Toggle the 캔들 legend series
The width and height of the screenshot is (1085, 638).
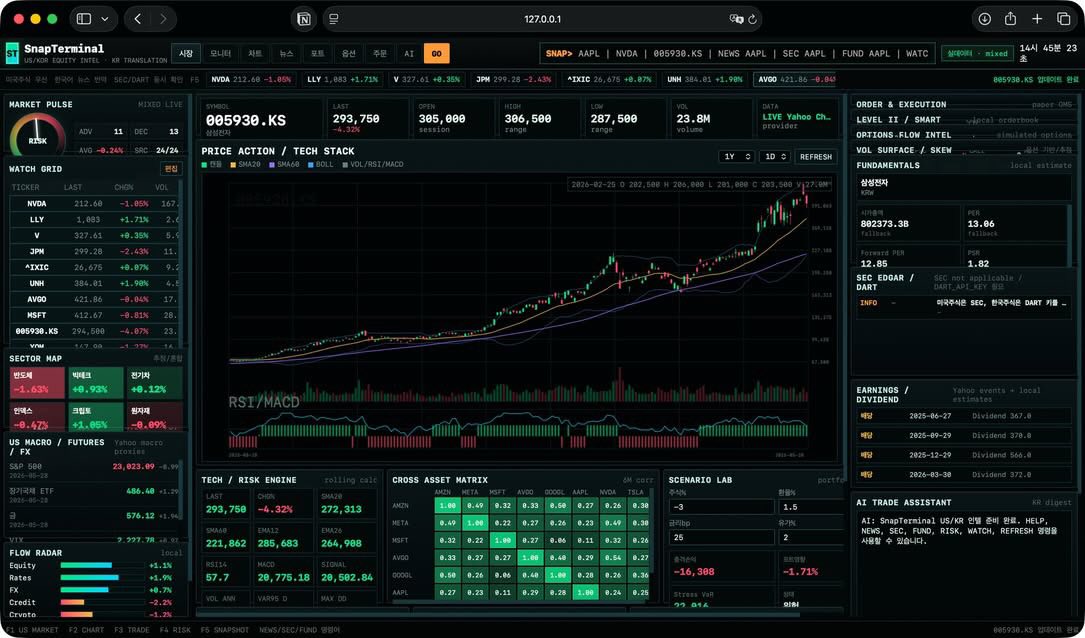coord(212,165)
